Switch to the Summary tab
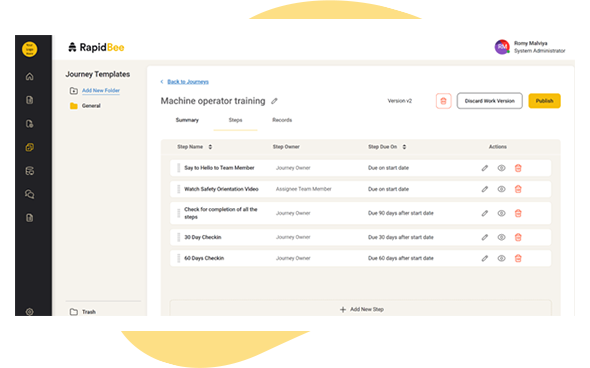Image resolution: width=590 pixels, height=368 pixels. (x=187, y=120)
